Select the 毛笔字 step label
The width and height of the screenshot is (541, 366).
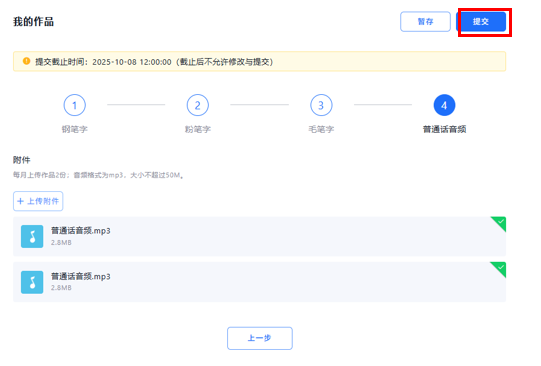tap(321, 129)
